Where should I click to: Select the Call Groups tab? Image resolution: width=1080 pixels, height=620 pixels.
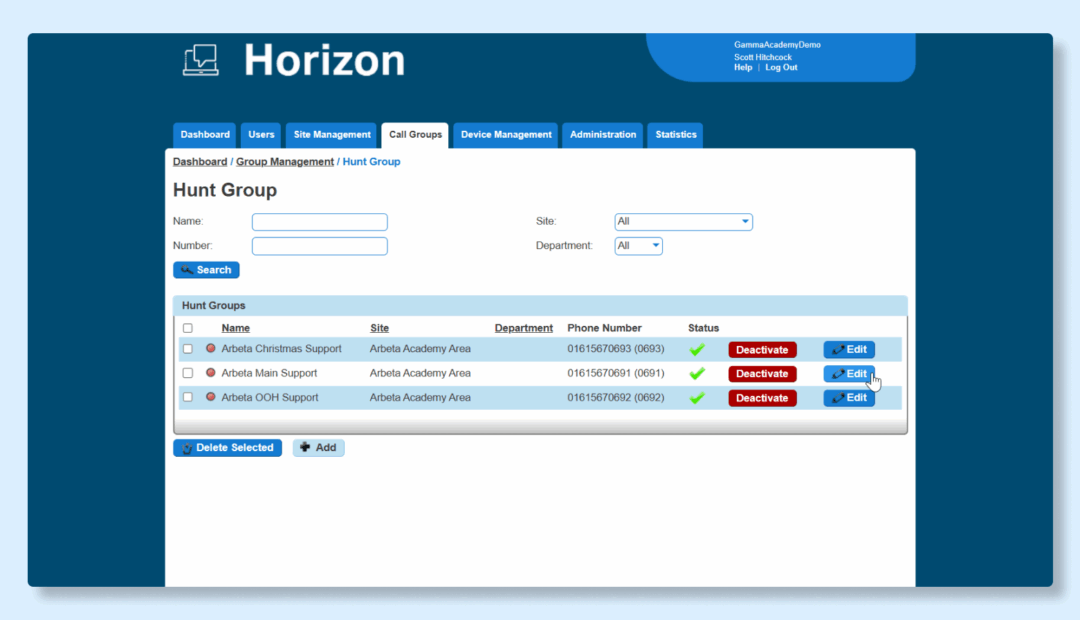click(x=415, y=134)
